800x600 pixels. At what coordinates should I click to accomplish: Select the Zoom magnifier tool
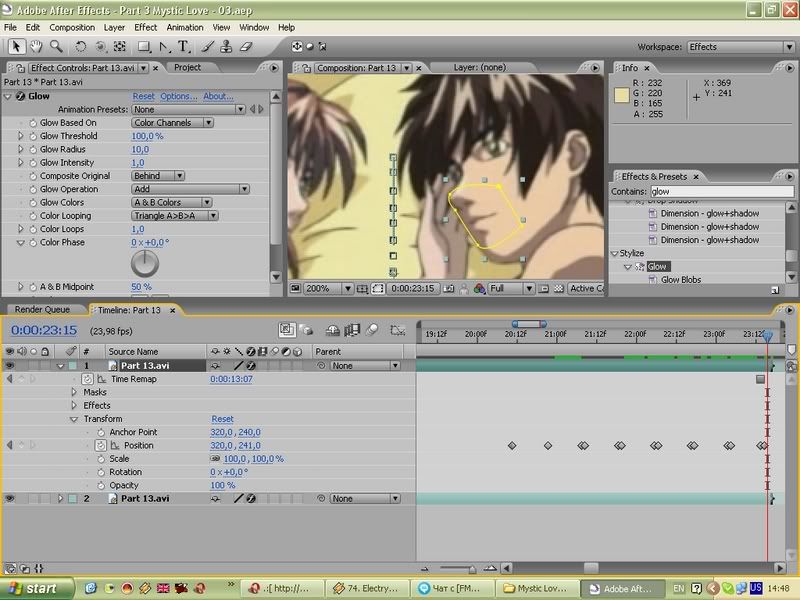coord(56,47)
